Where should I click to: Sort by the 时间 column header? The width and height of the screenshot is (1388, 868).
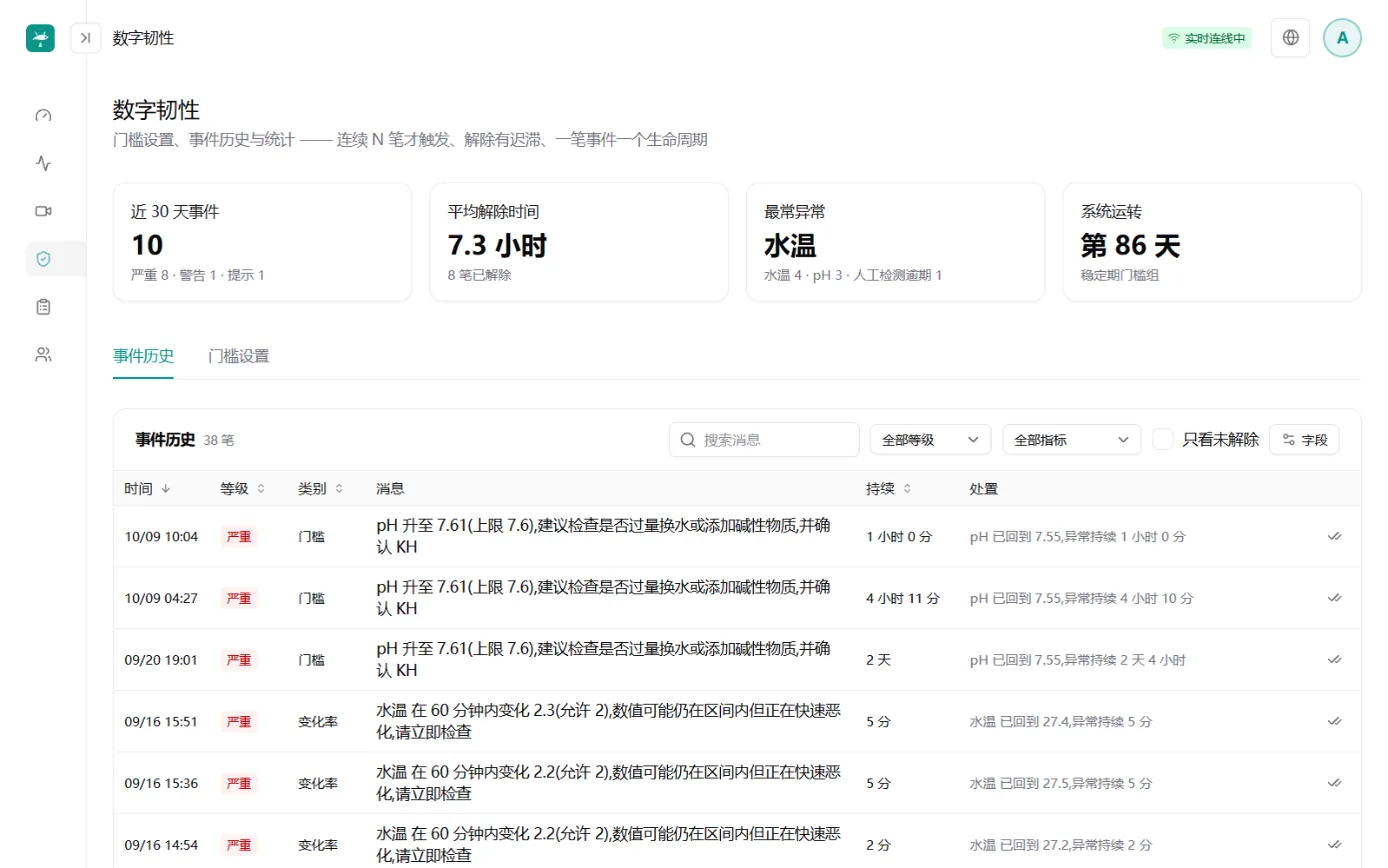(147, 489)
